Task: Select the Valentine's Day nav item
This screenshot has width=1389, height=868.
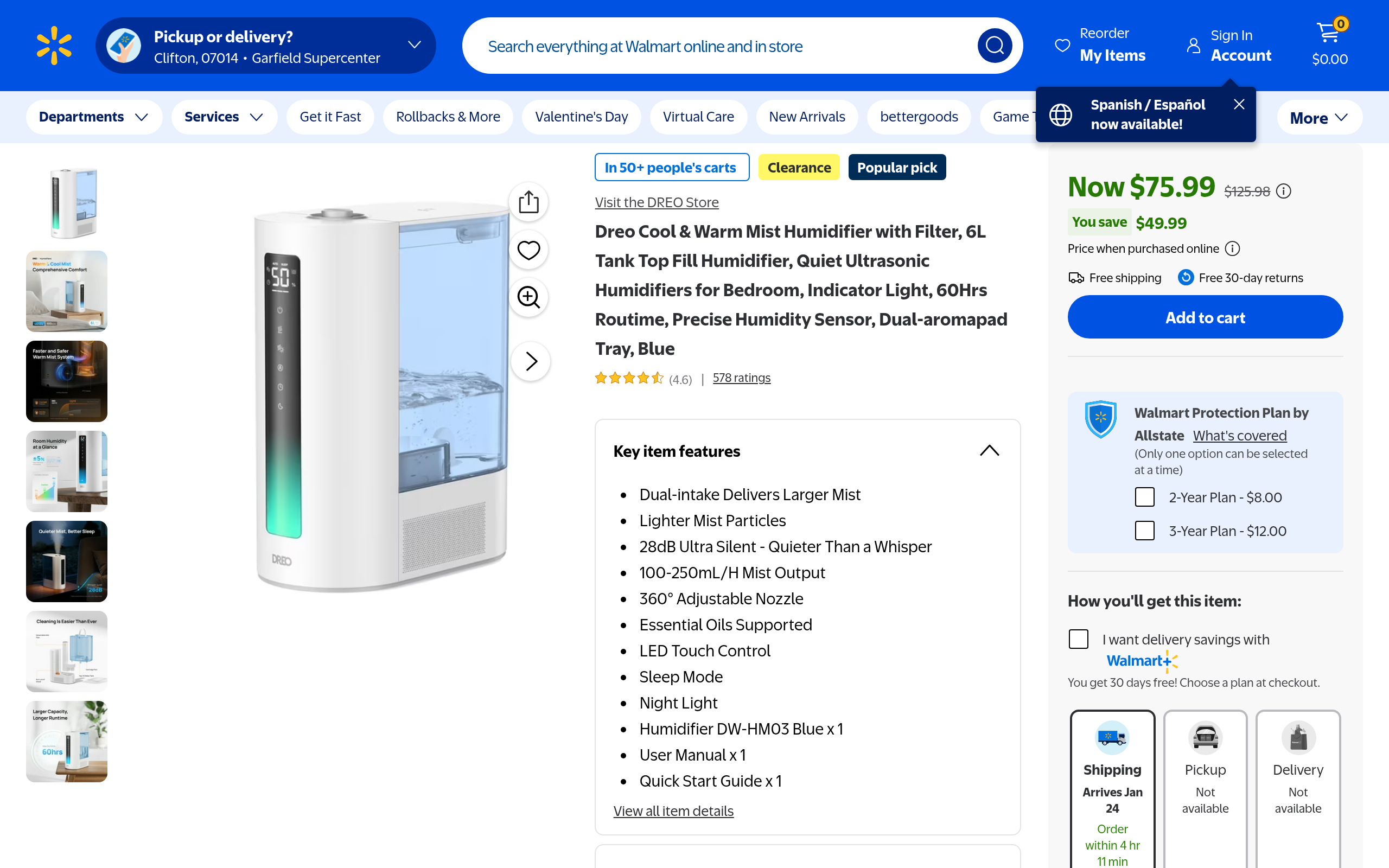Action: click(x=581, y=117)
